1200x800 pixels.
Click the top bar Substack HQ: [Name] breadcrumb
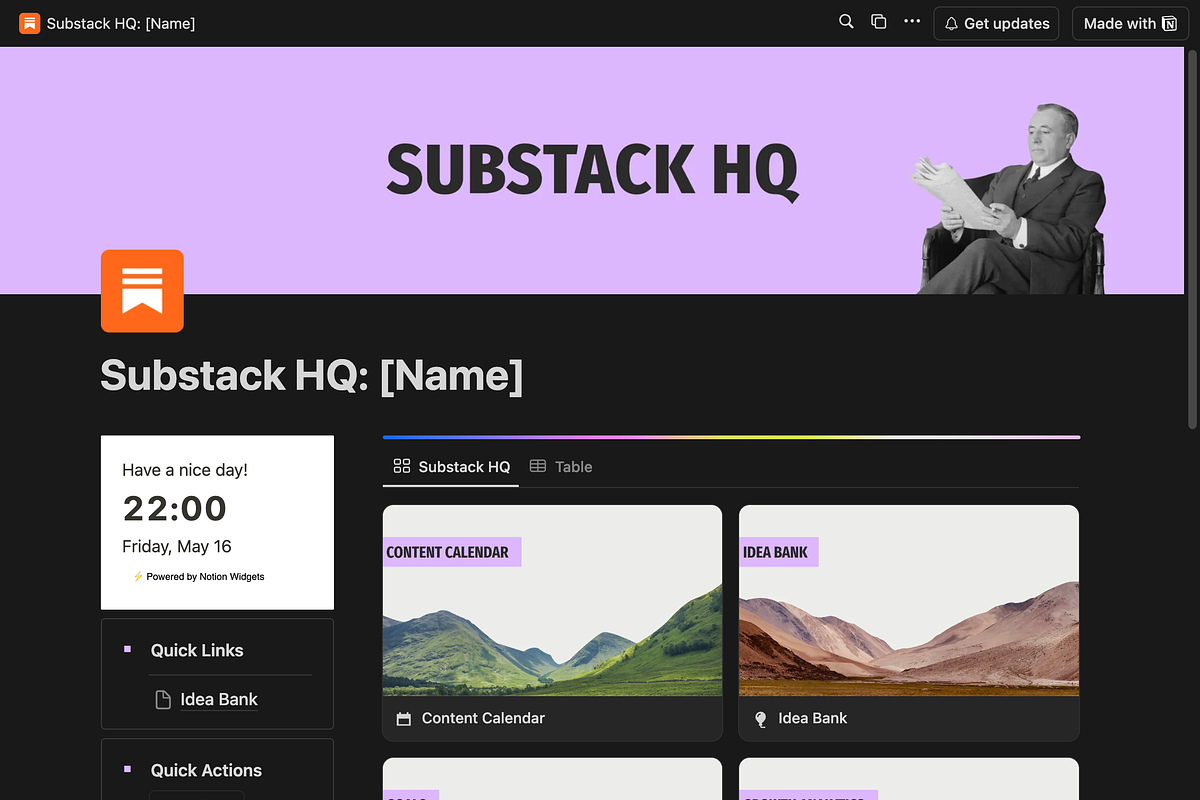point(121,23)
